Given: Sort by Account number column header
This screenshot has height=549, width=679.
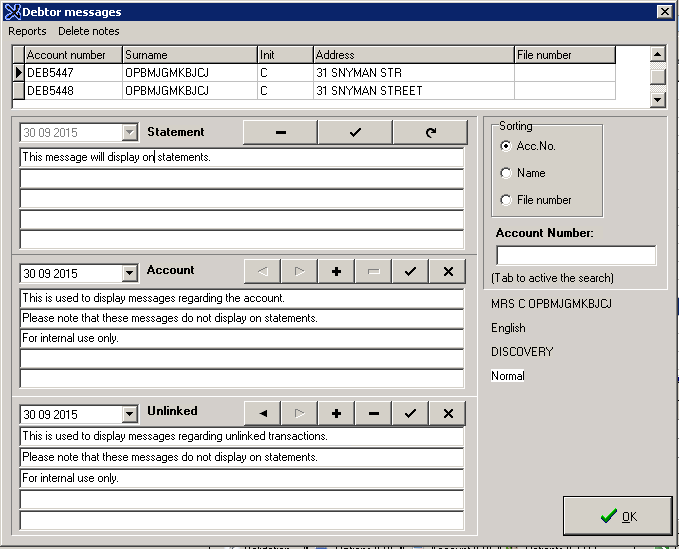Looking at the screenshot, I should point(73,55).
